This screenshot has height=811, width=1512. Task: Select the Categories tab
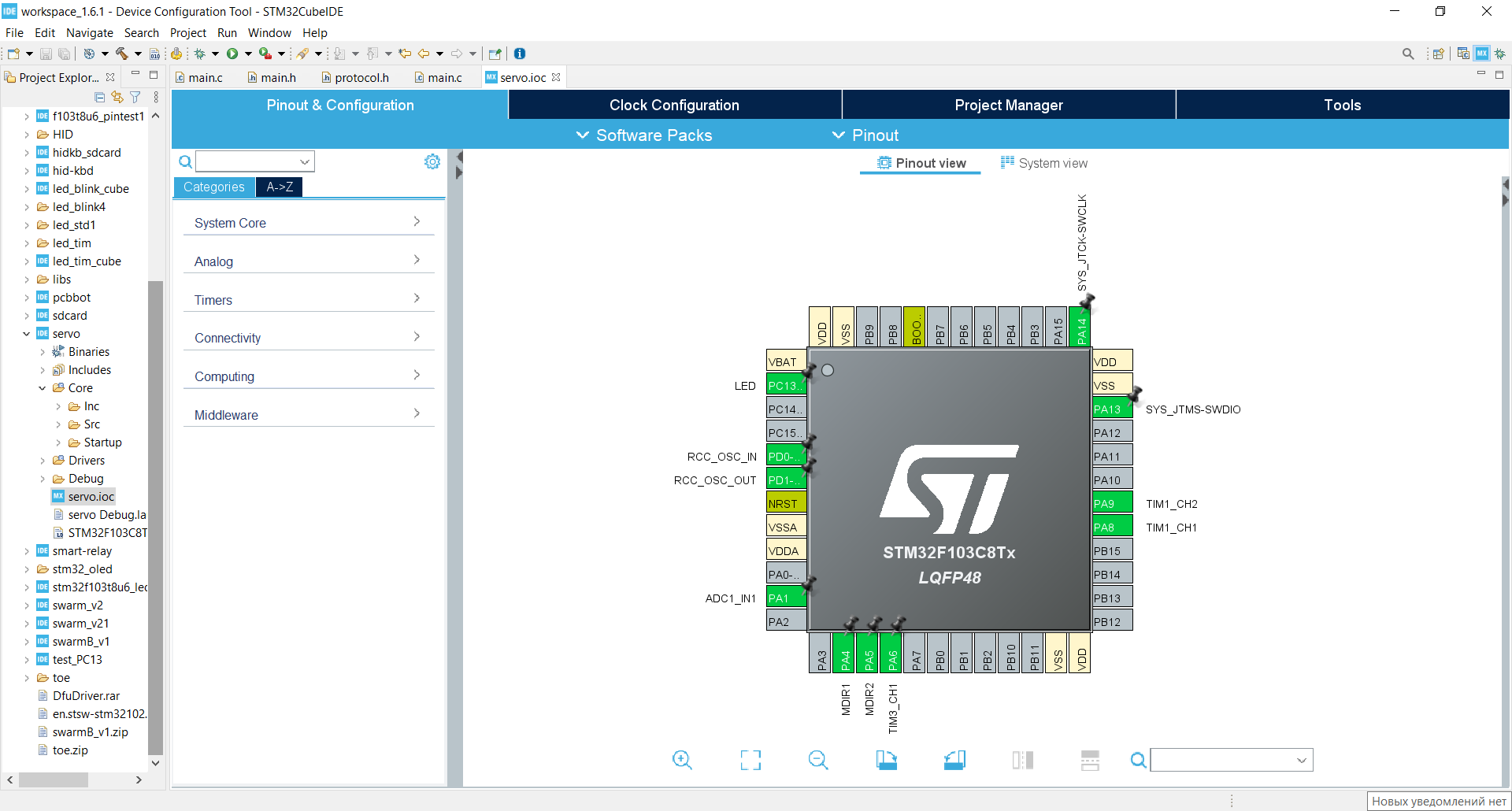[214, 187]
